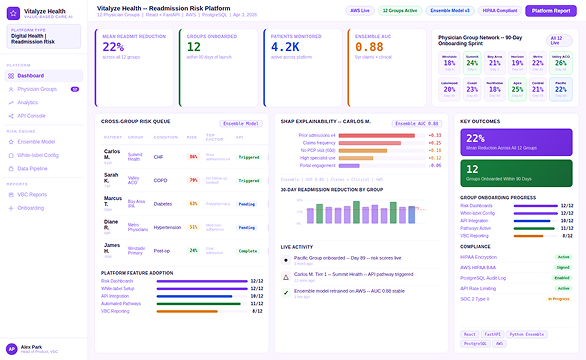The image size is (586, 360).
Task: Select the Apex 25% group card
Action: [x=517, y=89]
